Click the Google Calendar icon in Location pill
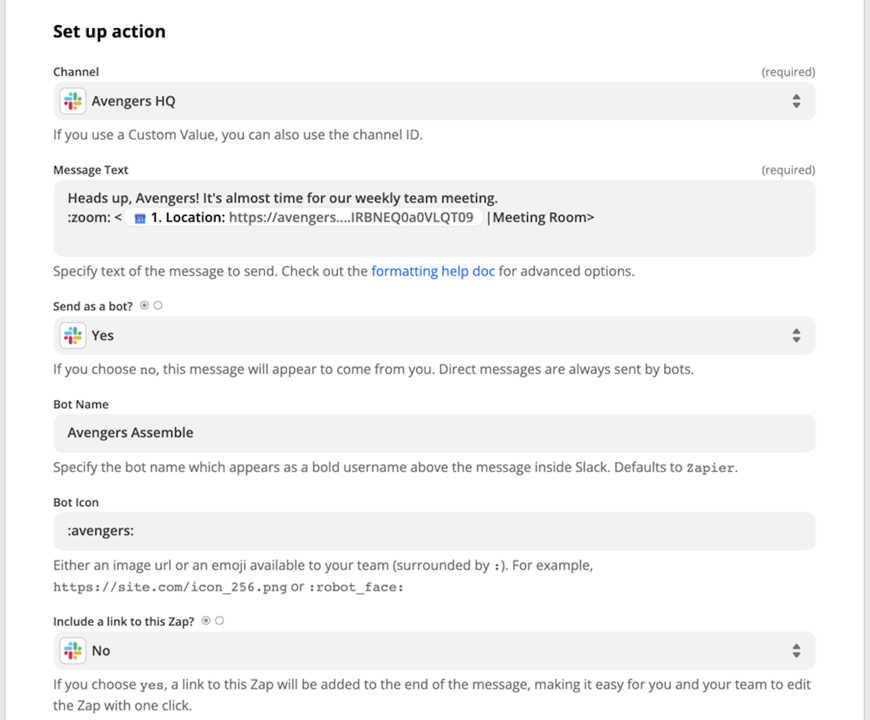Screen dimensions: 870x720 [140, 218]
